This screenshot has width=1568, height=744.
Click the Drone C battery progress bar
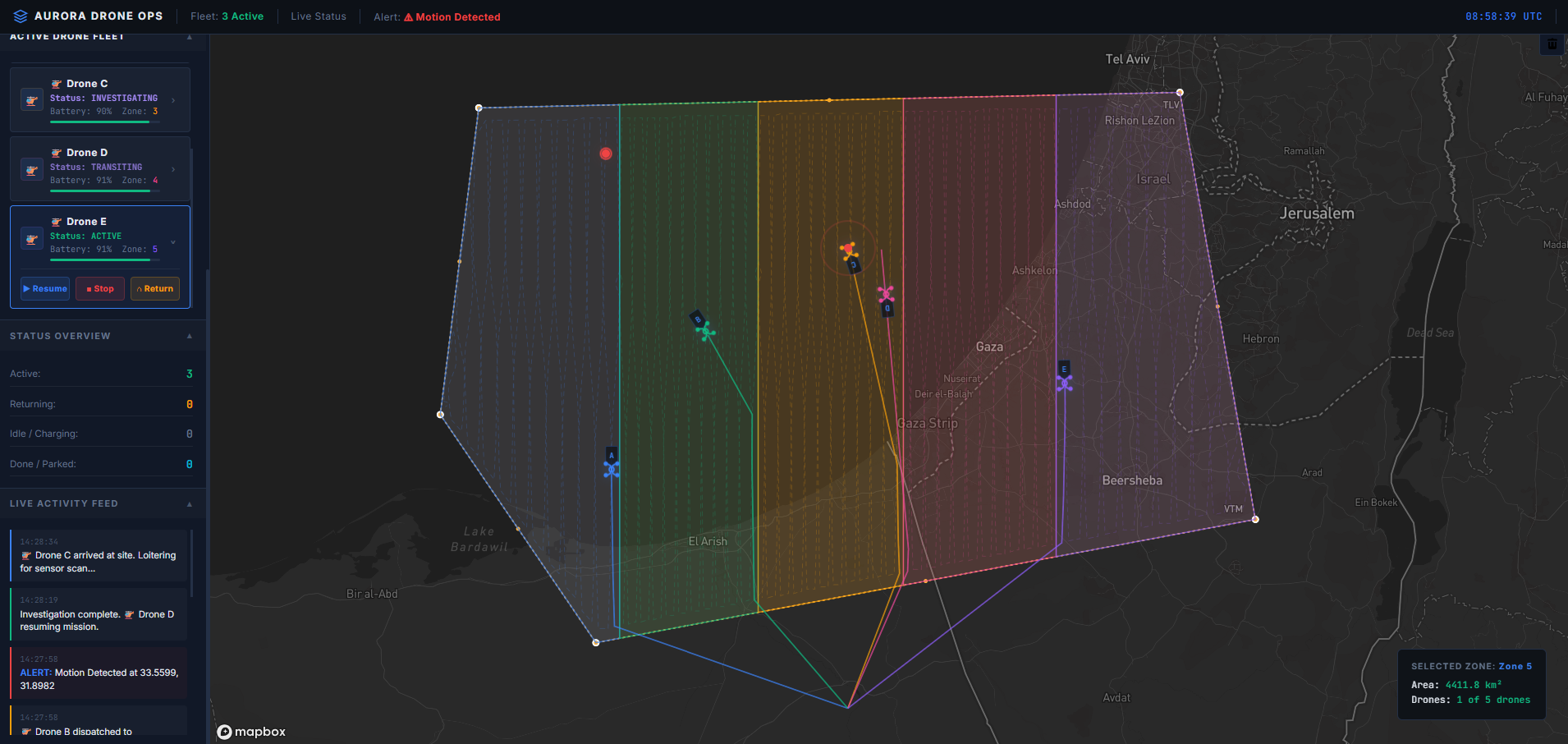click(x=105, y=122)
